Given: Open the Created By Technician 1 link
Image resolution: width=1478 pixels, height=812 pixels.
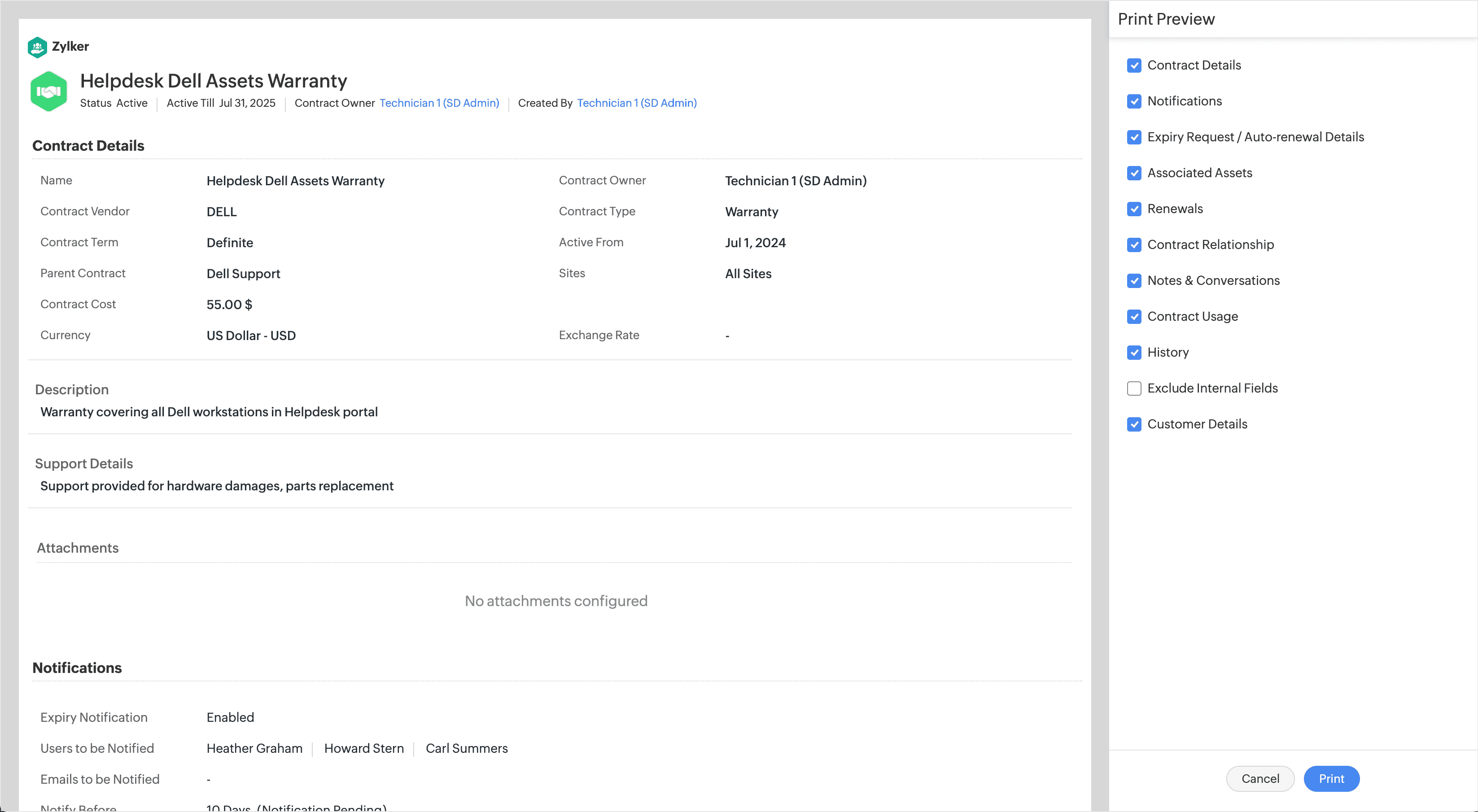Looking at the screenshot, I should [637, 103].
